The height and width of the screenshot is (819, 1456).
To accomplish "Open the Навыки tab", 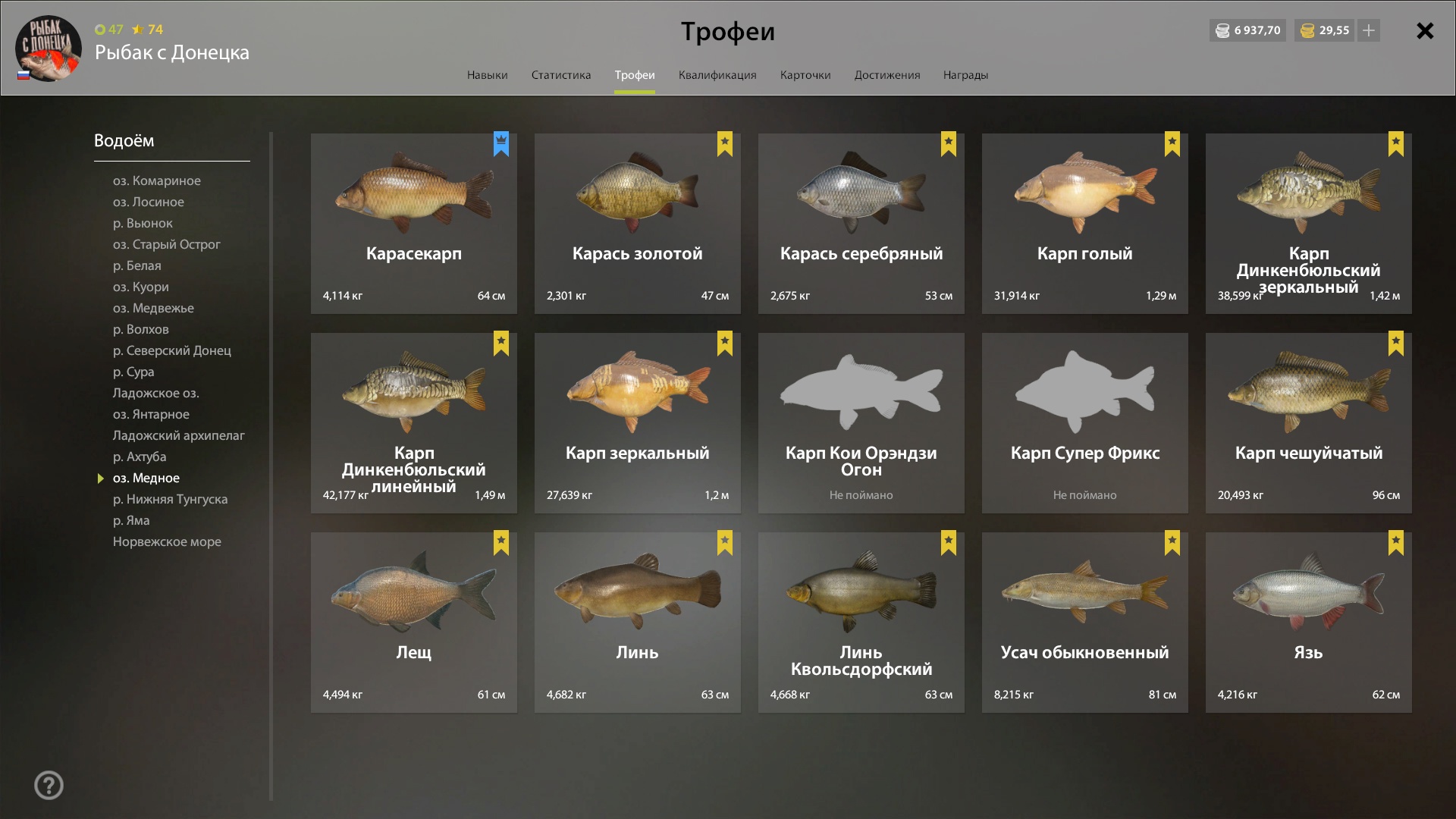I will (x=488, y=75).
